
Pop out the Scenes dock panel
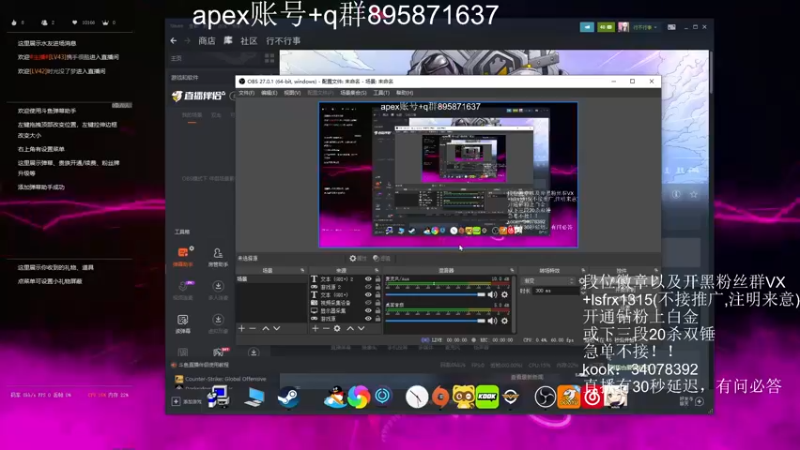click(302, 270)
